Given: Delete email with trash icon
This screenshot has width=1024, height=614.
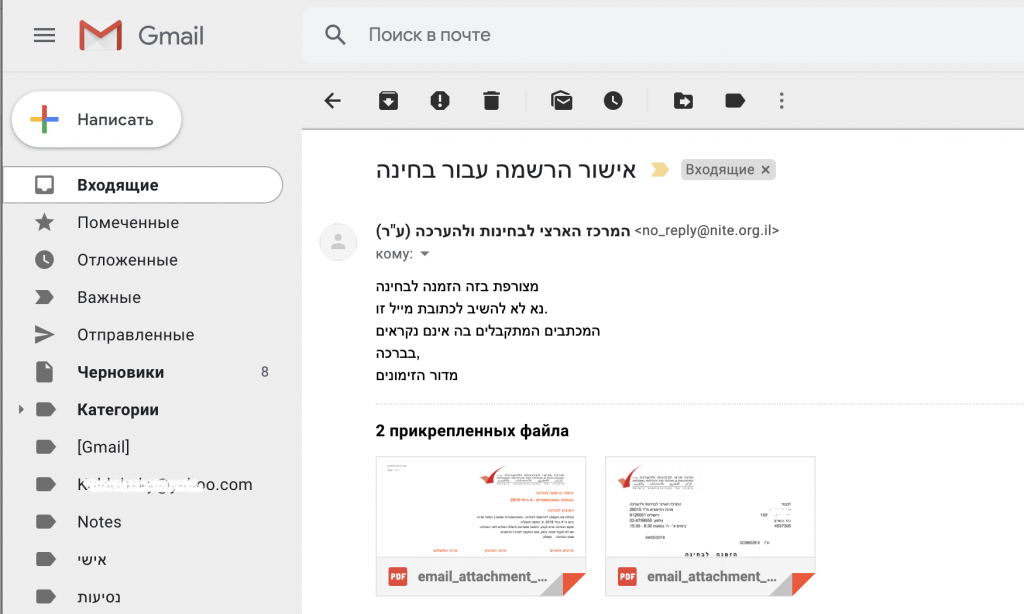Looking at the screenshot, I should (491, 100).
